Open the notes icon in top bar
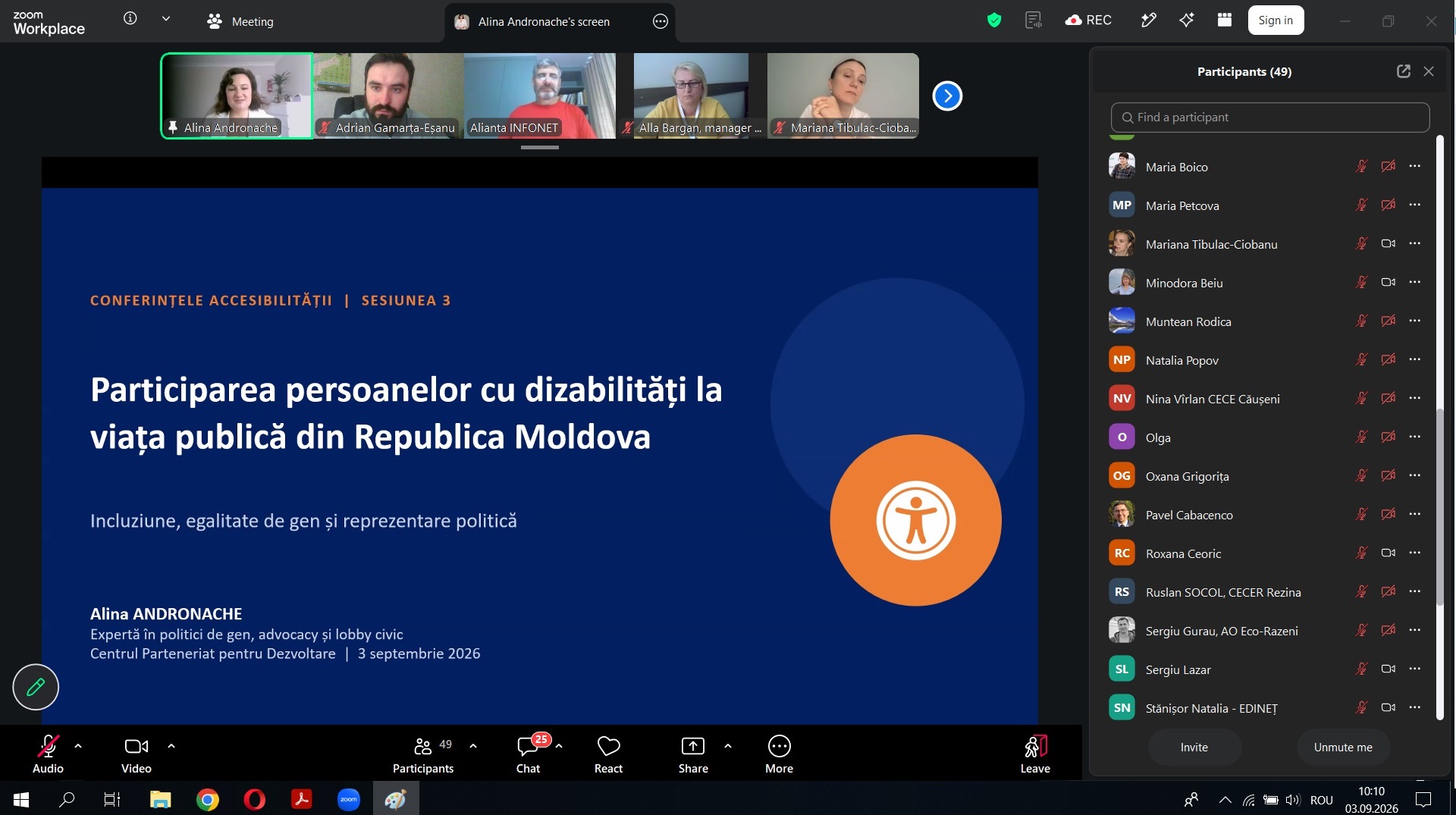The height and width of the screenshot is (815, 1456). pos(1033,20)
